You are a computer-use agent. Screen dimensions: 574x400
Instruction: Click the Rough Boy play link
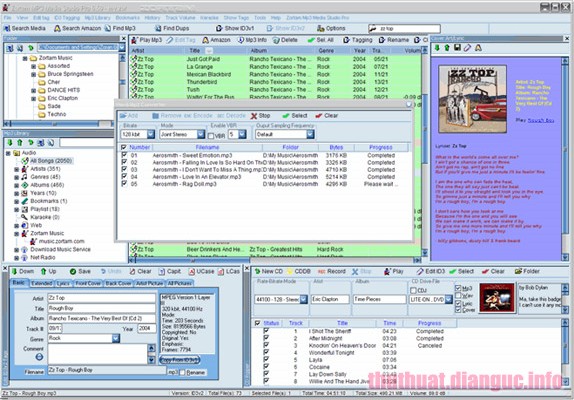[541, 120]
